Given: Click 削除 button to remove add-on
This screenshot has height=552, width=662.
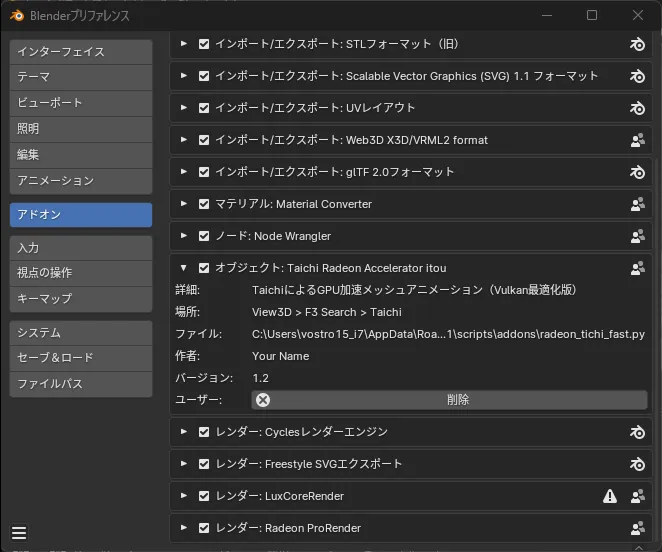Looking at the screenshot, I should [449, 400].
